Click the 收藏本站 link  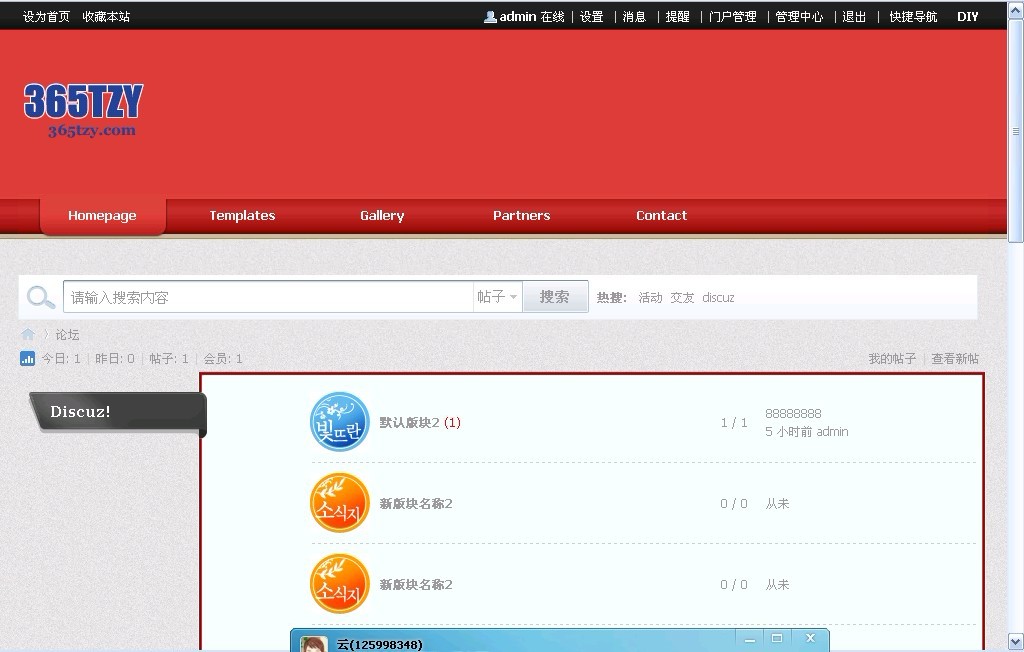point(106,17)
